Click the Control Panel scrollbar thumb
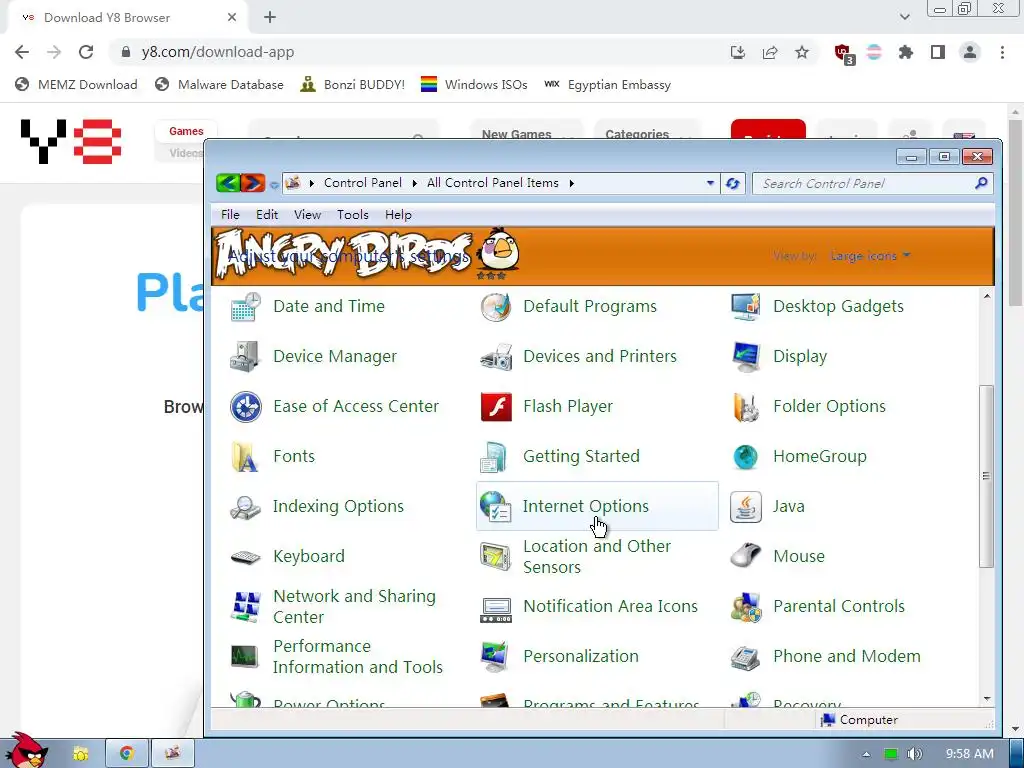The height and width of the screenshot is (768, 1024). (x=986, y=476)
